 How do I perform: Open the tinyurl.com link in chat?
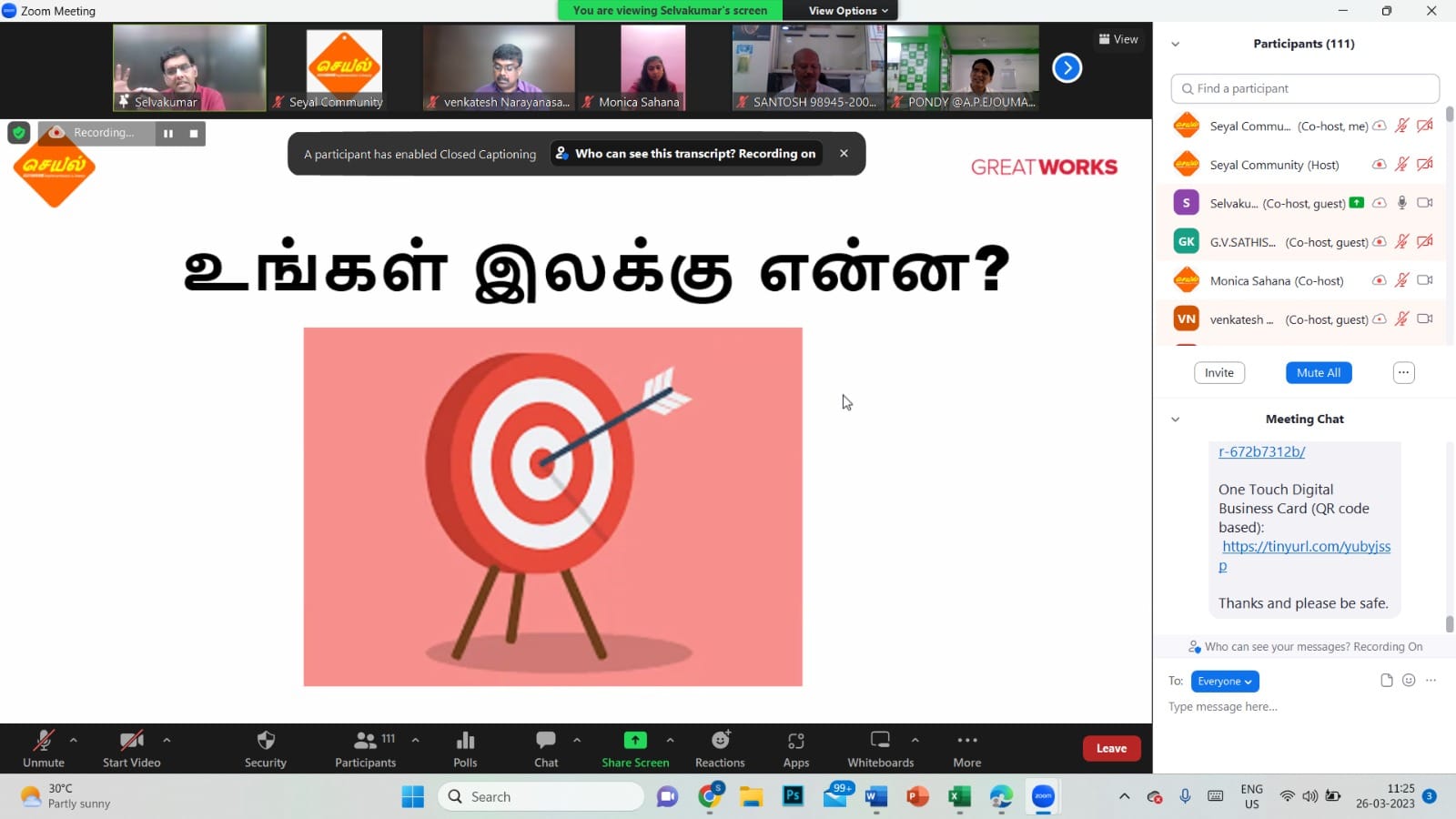coord(1306,547)
